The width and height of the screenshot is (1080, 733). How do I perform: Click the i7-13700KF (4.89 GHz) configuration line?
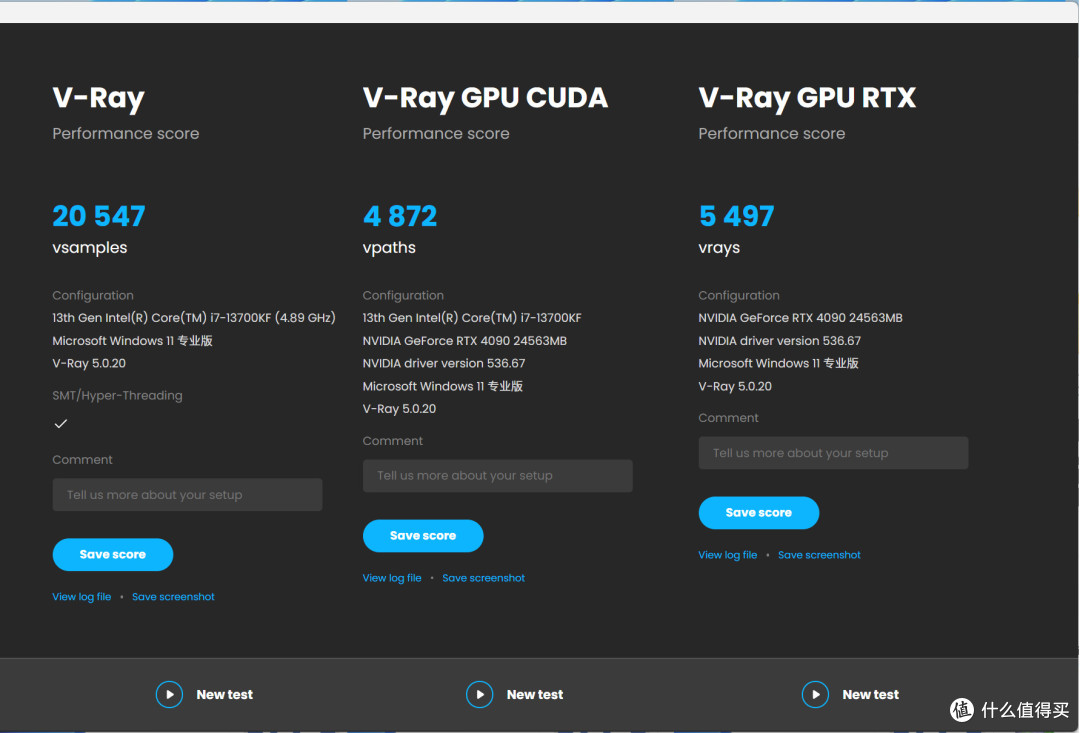point(194,318)
